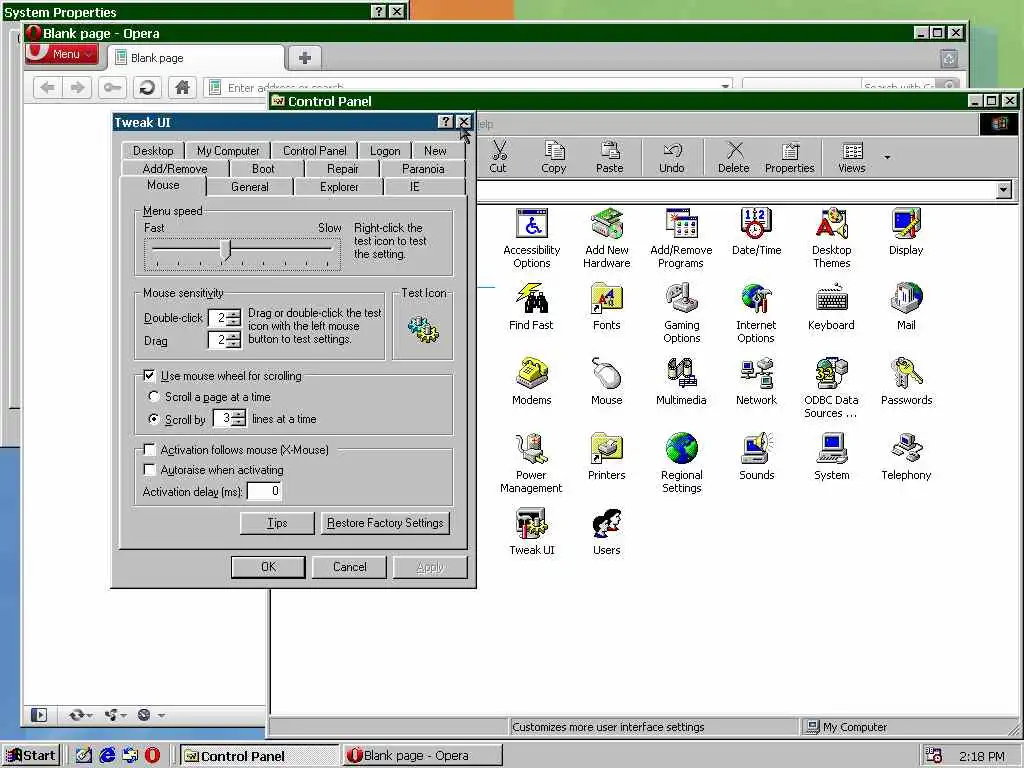Toggle Use mouse wheel for scrolling
Screen dimensions: 1024x768
click(x=150, y=376)
